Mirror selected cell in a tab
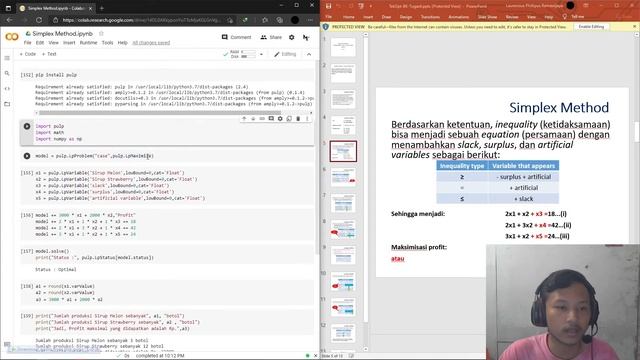Screen dimensions: 640x360 coord(289,118)
